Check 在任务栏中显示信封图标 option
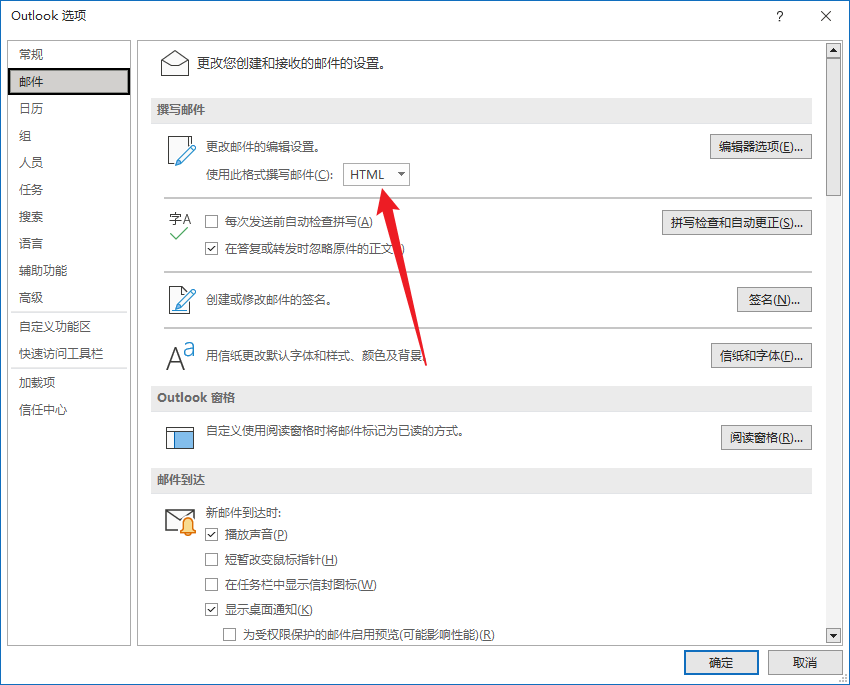850x685 pixels. 211,585
